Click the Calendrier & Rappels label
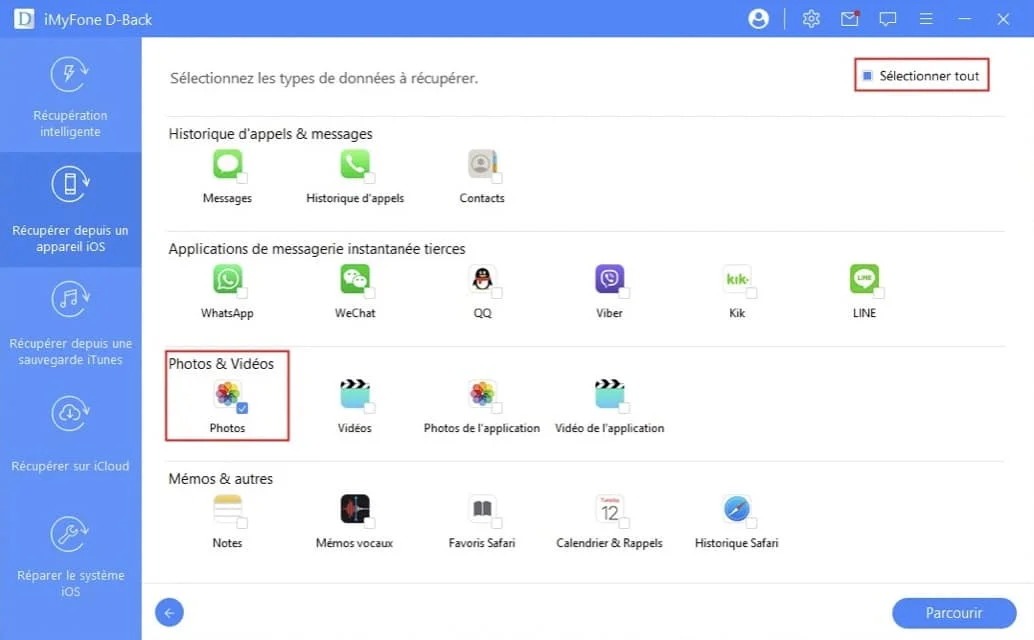The width and height of the screenshot is (1034, 640). tap(609, 543)
